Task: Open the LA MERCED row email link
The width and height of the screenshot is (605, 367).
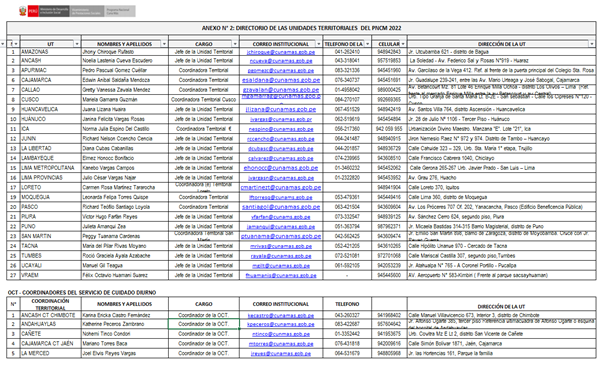Action: tap(281, 353)
